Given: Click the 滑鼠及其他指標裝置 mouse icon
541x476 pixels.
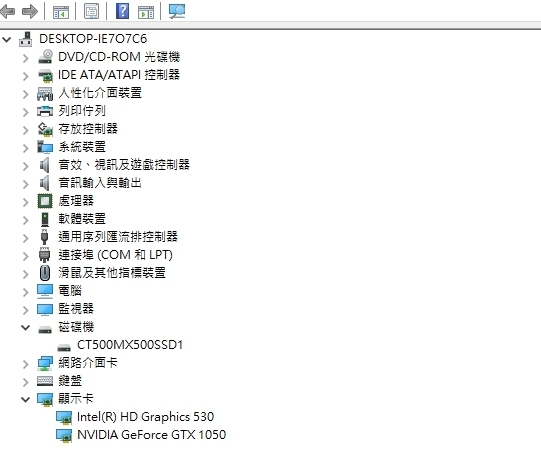Looking at the screenshot, I should tap(45, 273).
